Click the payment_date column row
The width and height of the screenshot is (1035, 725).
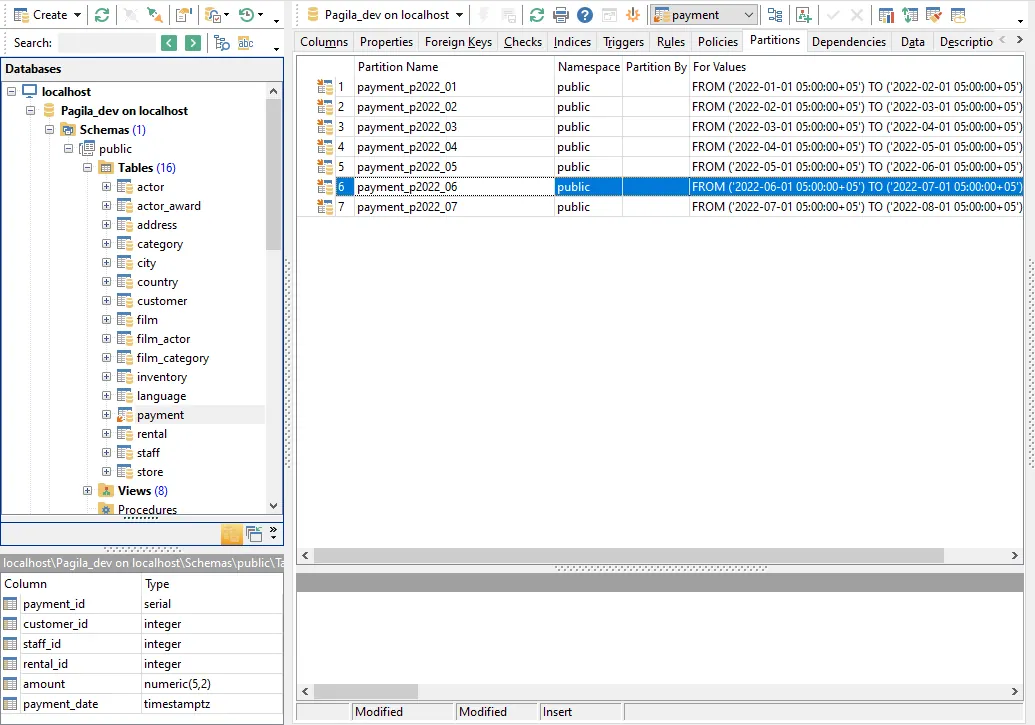(x=142, y=704)
